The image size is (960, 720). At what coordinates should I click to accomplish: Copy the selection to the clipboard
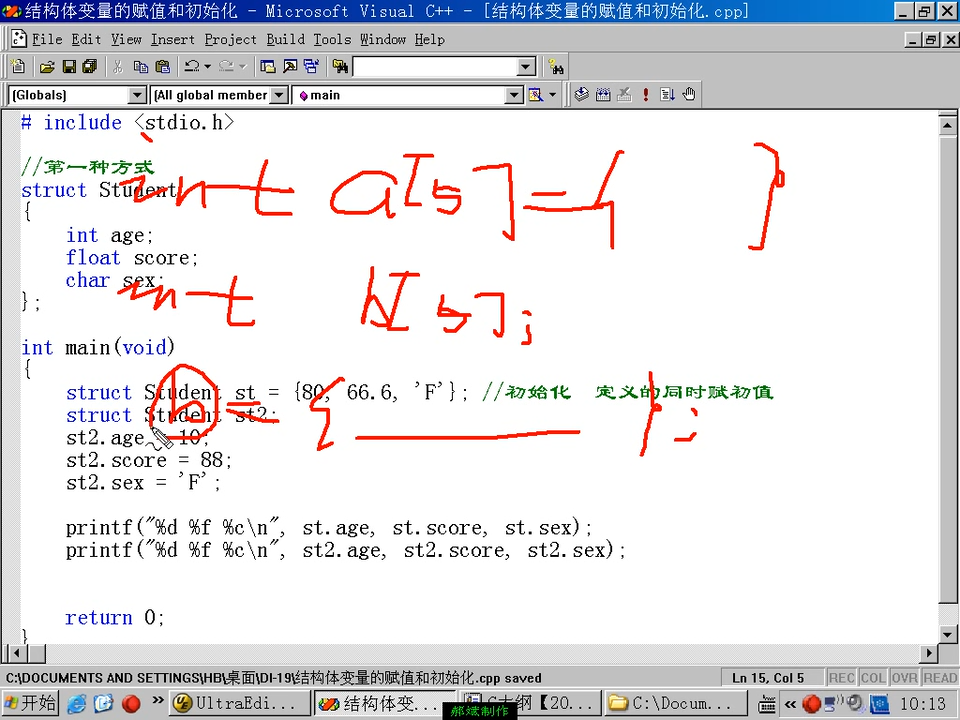pos(140,66)
